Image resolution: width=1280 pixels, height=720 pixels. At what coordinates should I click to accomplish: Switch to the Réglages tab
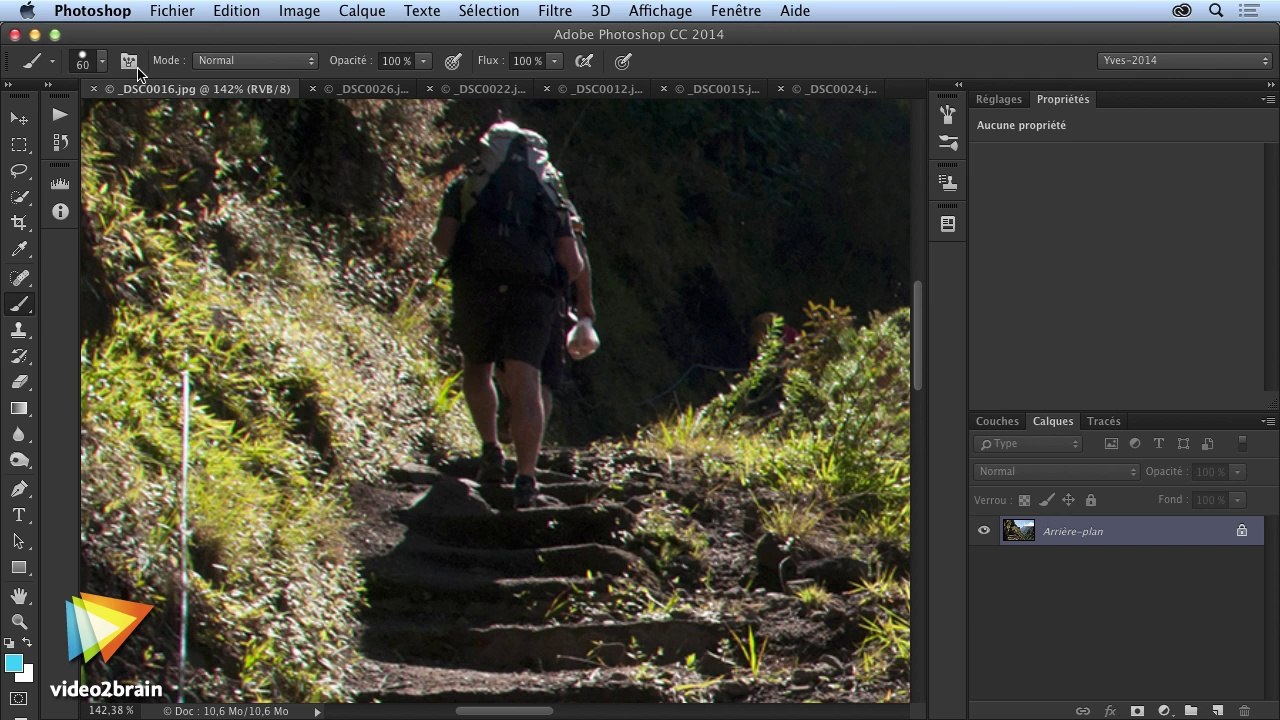point(999,99)
